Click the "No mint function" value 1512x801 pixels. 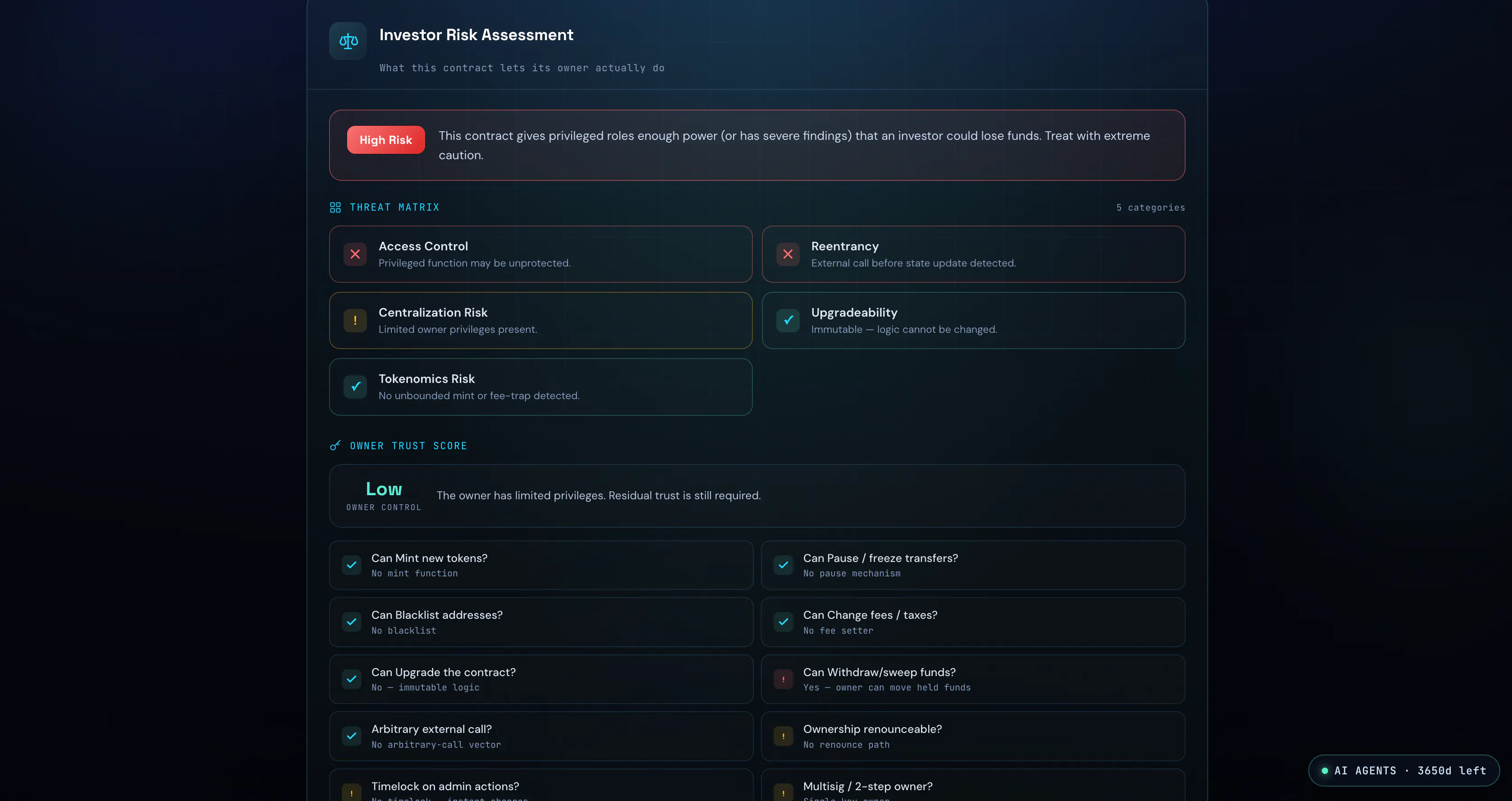point(414,574)
